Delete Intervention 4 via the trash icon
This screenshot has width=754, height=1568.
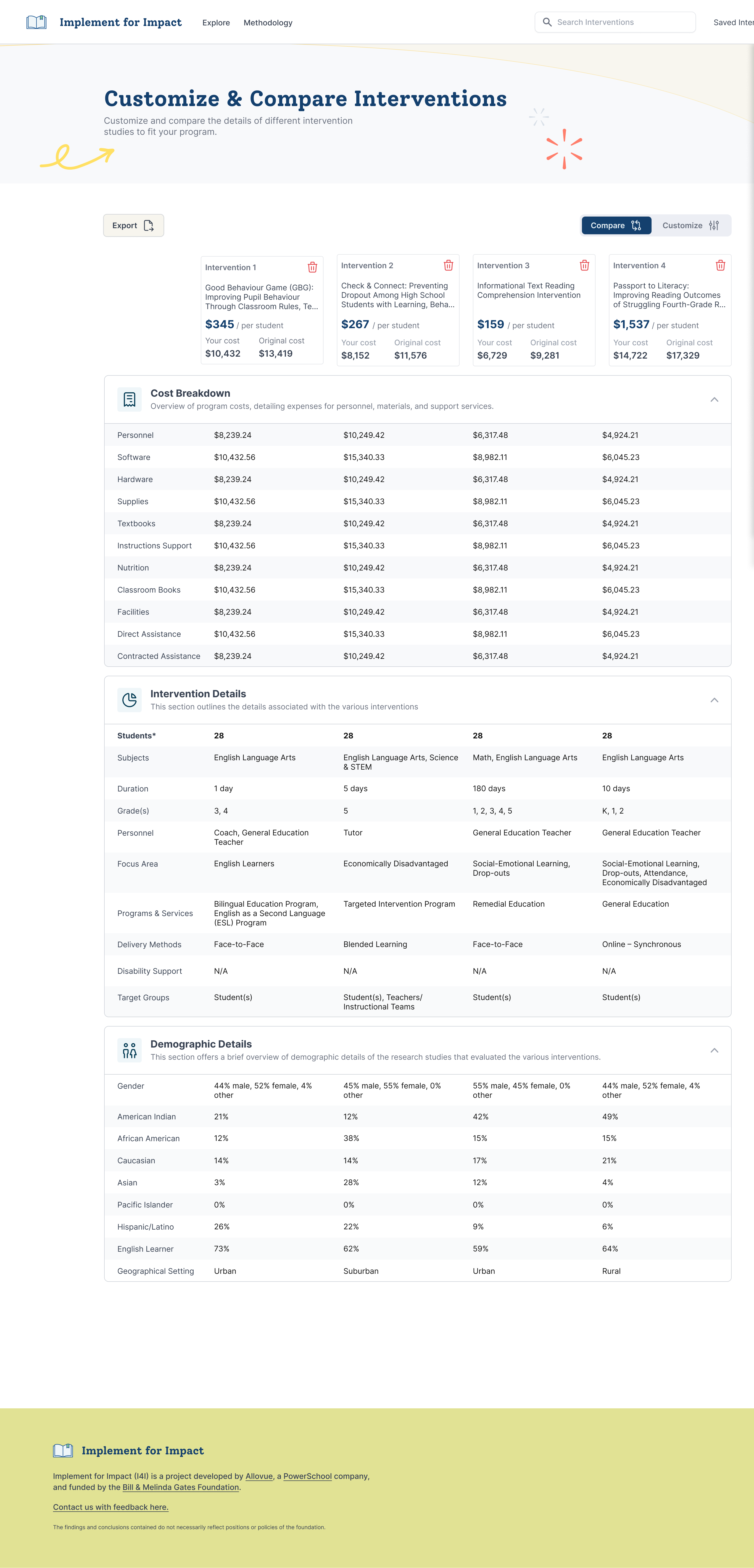721,265
